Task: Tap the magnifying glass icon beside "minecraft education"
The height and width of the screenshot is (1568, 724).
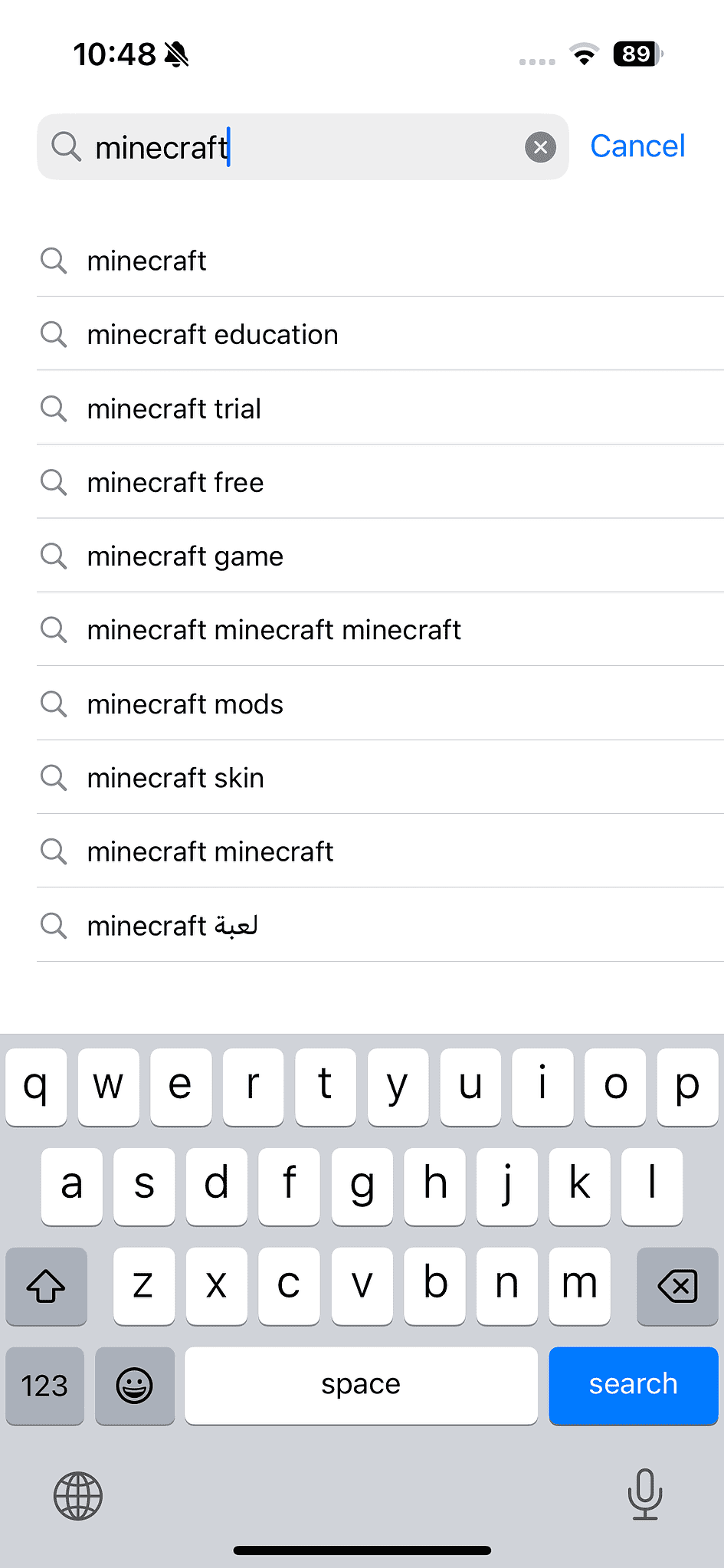Action: coord(54,334)
